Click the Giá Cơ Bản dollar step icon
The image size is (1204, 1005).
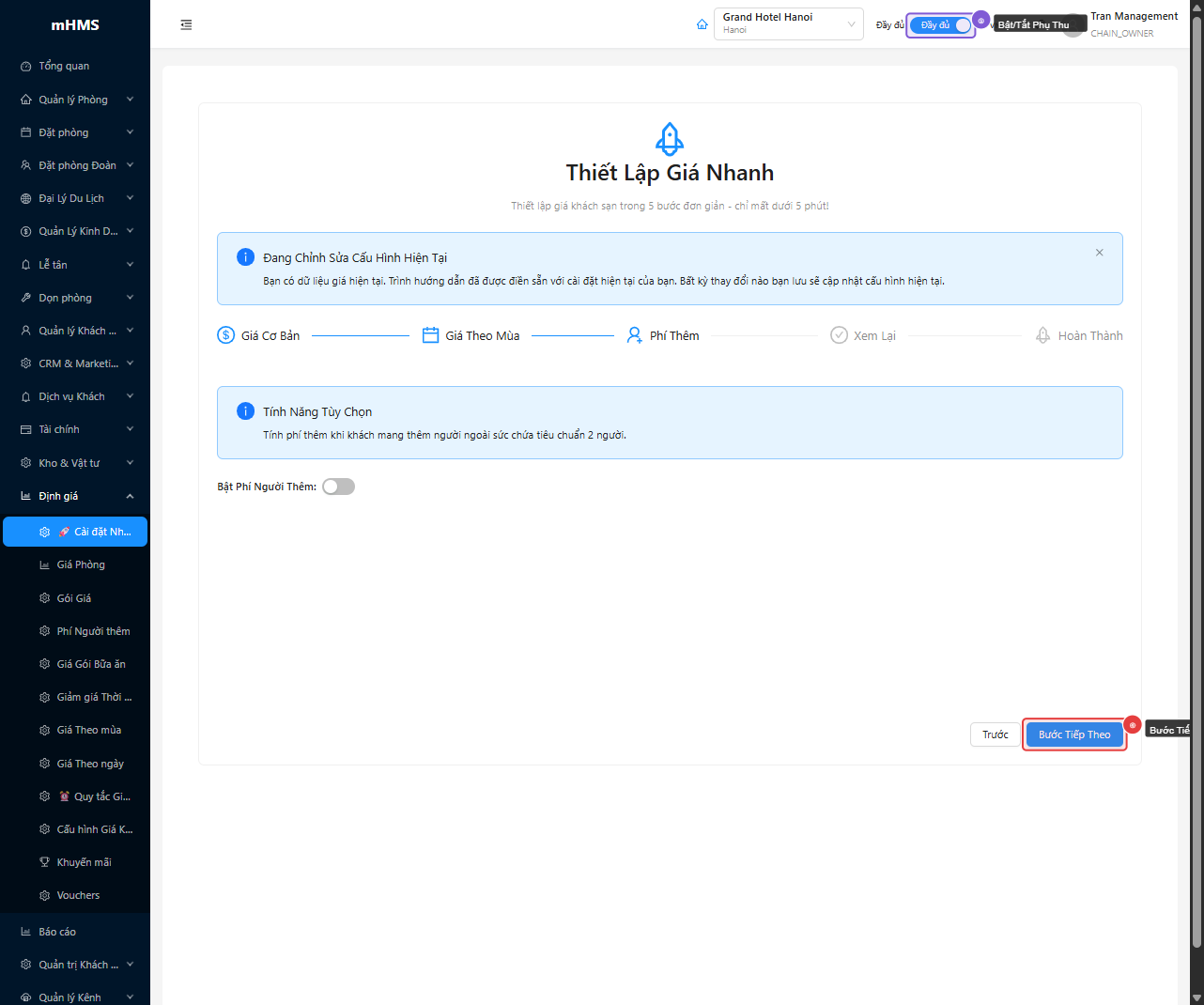(226, 335)
